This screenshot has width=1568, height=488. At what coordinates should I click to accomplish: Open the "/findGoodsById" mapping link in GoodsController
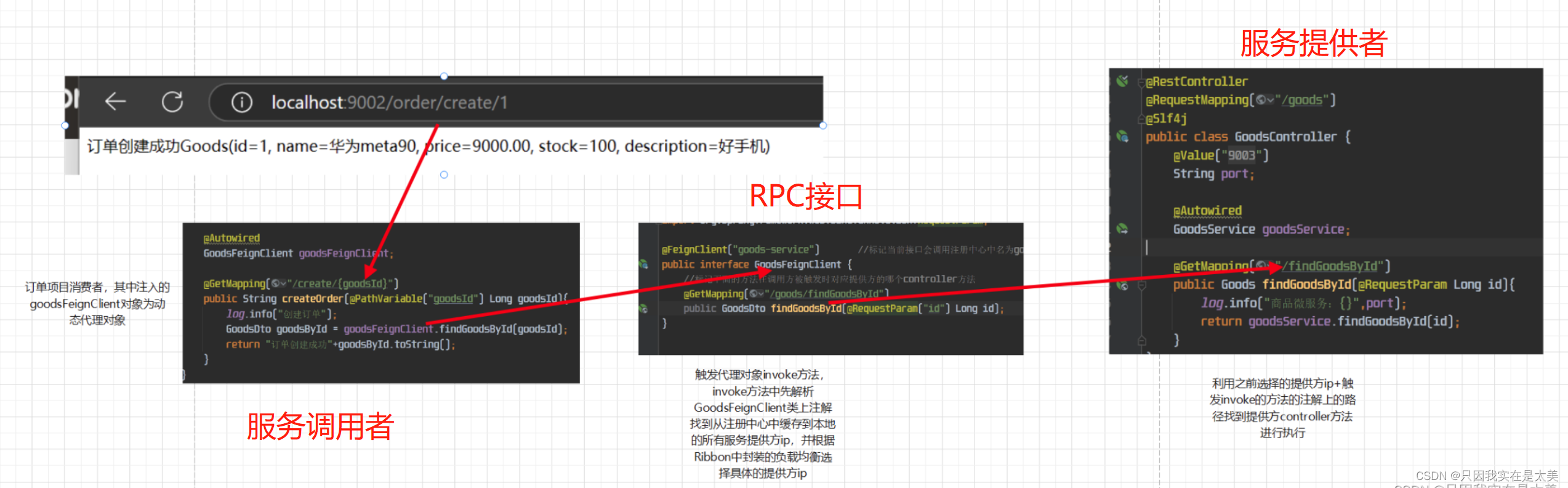point(1330,266)
